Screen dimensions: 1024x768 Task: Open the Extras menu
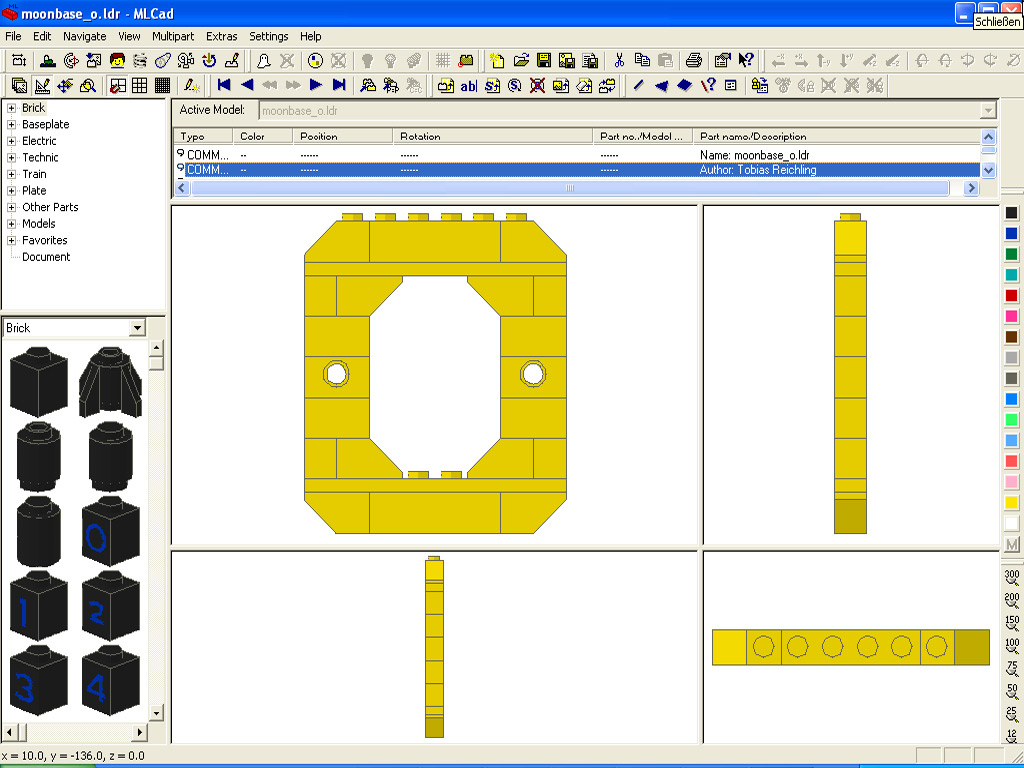(221, 36)
